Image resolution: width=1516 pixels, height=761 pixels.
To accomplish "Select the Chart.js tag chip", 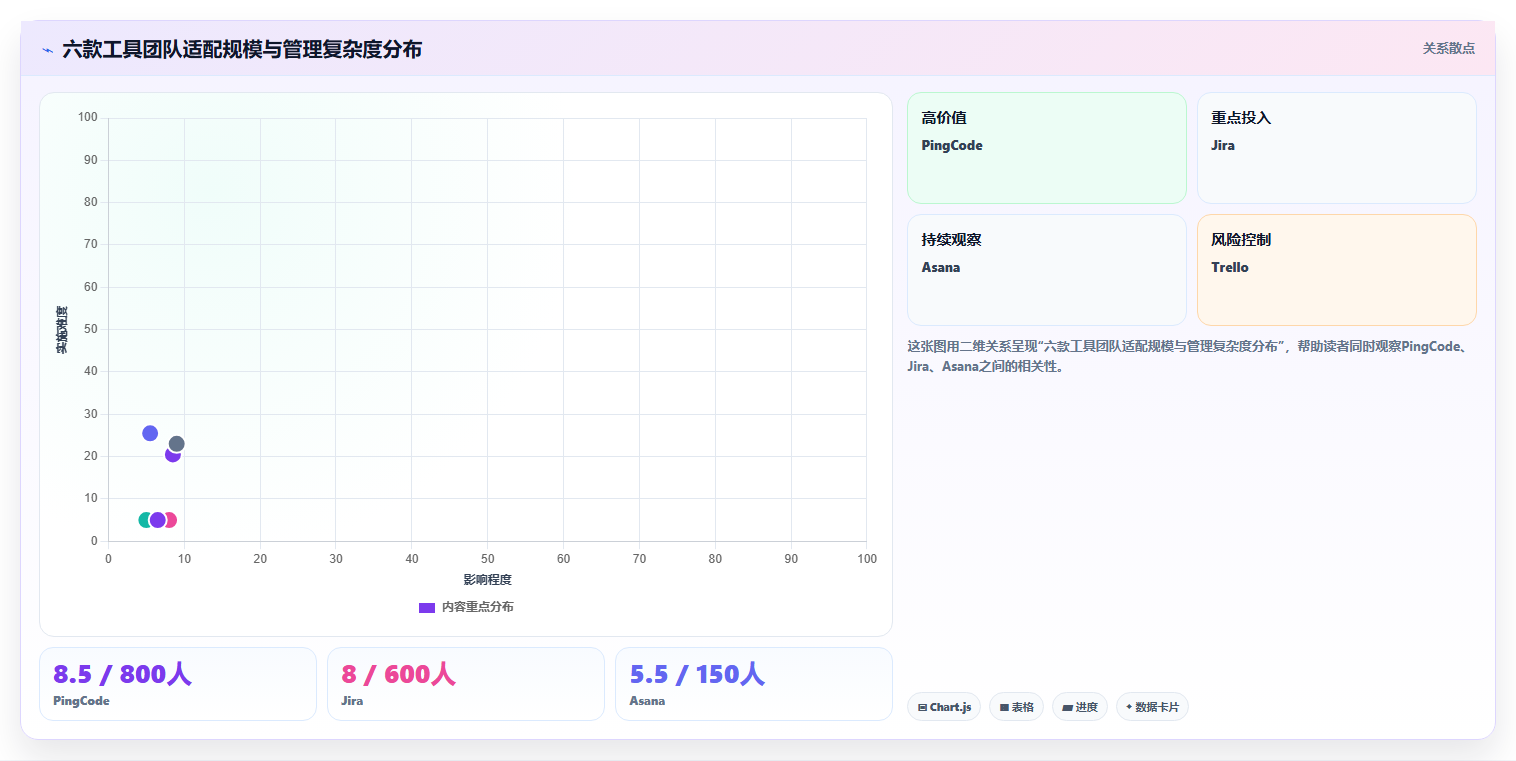I will (x=944, y=707).
